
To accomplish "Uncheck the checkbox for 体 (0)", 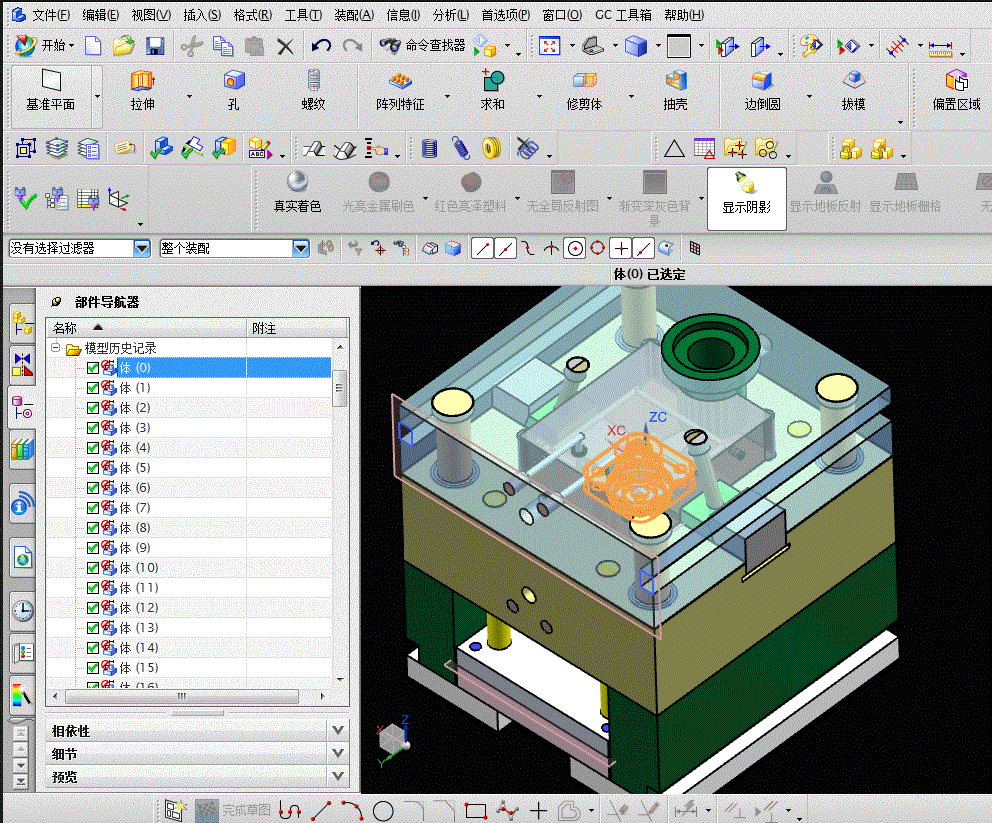I will tap(93, 368).
